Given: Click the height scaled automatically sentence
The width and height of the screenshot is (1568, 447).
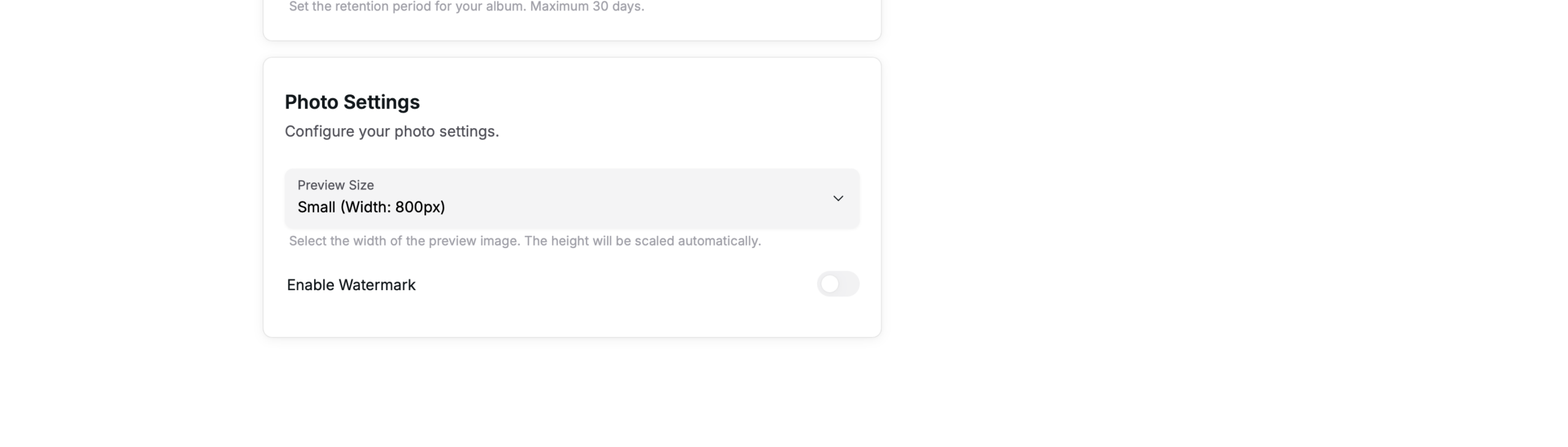Looking at the screenshot, I should [x=643, y=241].
